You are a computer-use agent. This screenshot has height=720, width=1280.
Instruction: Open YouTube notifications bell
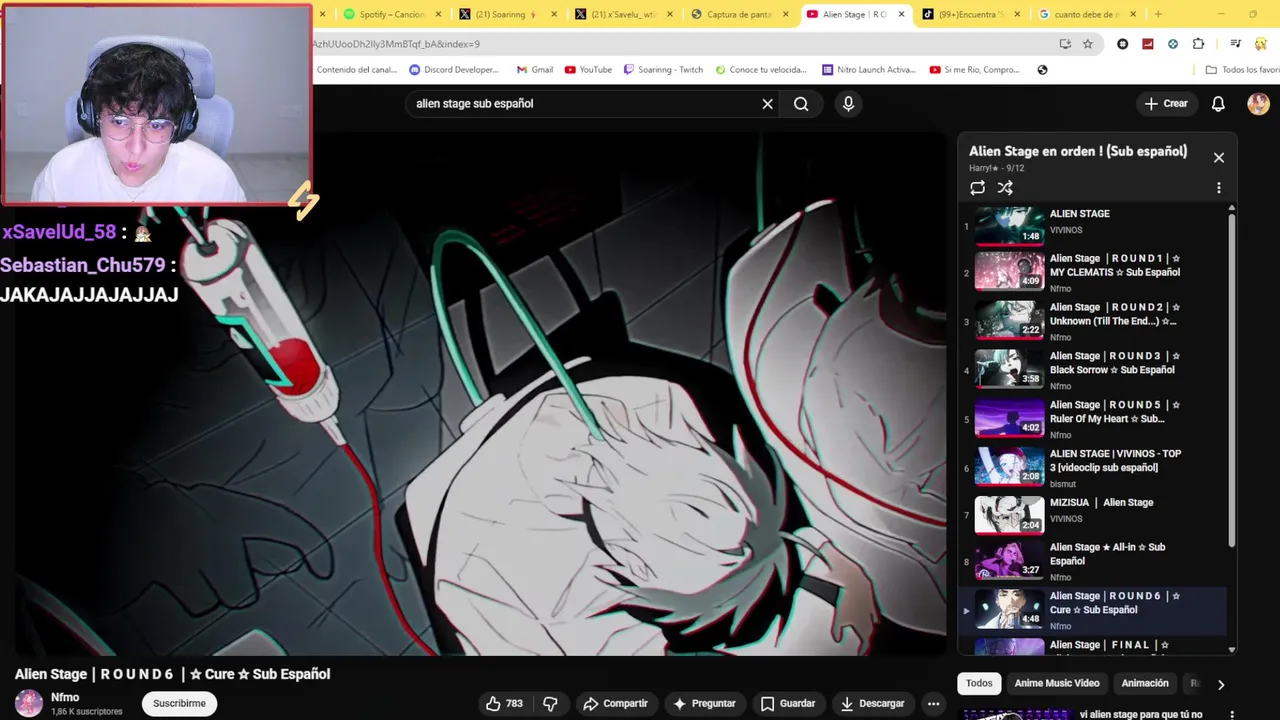tap(1218, 104)
